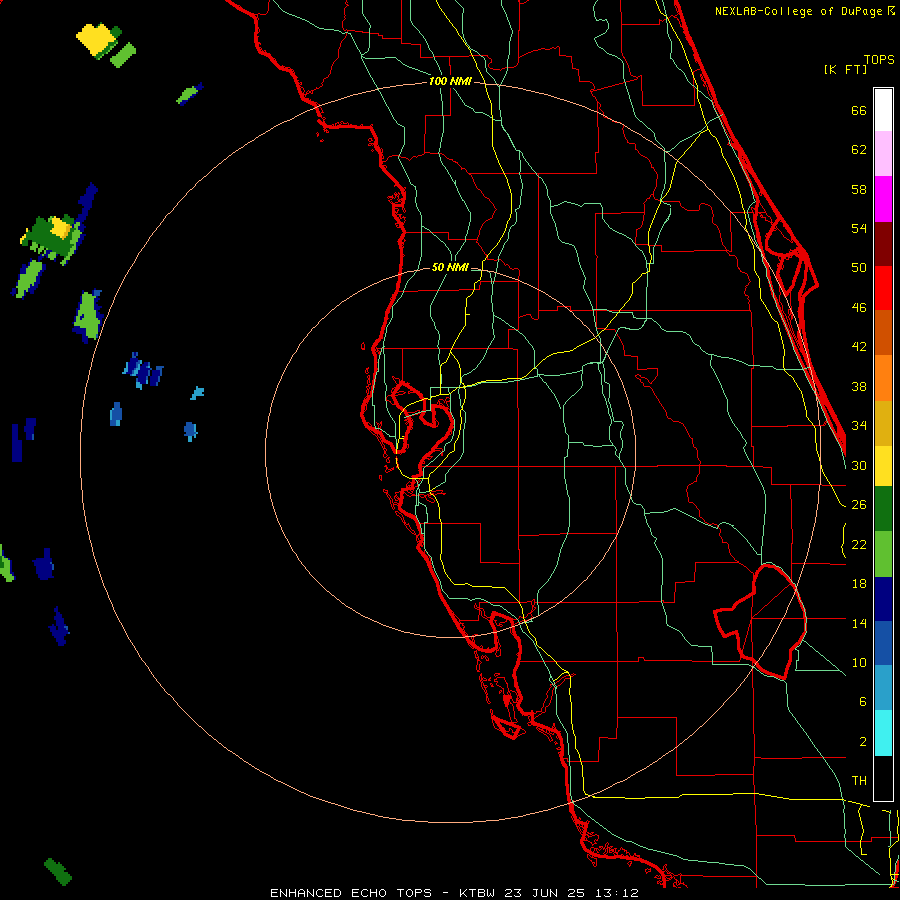Click the legend value 2
Image resolution: width=900 pixels, height=900 pixels.
[862, 741]
